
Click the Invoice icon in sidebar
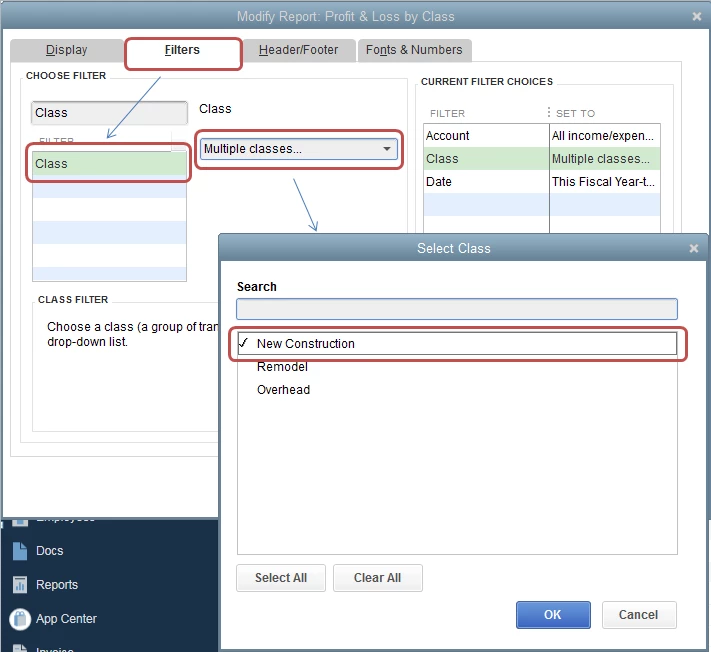[x=20, y=647]
